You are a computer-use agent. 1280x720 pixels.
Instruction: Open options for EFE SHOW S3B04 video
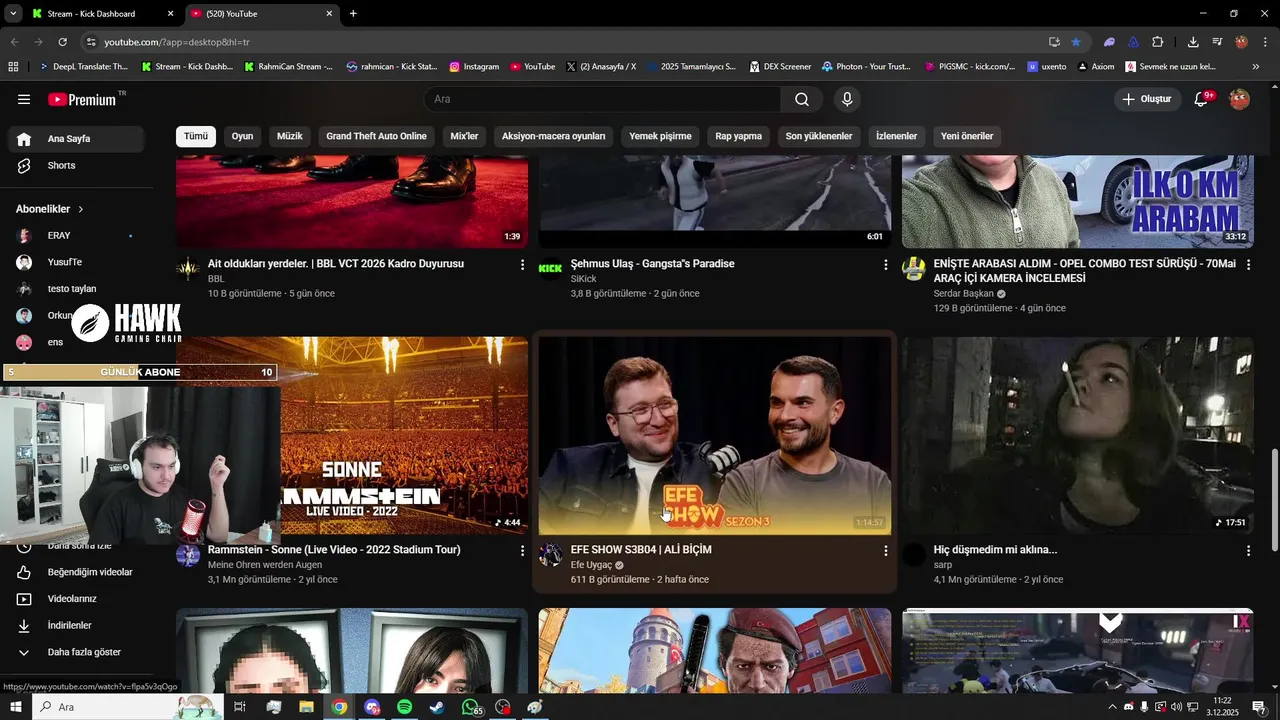[x=885, y=551]
